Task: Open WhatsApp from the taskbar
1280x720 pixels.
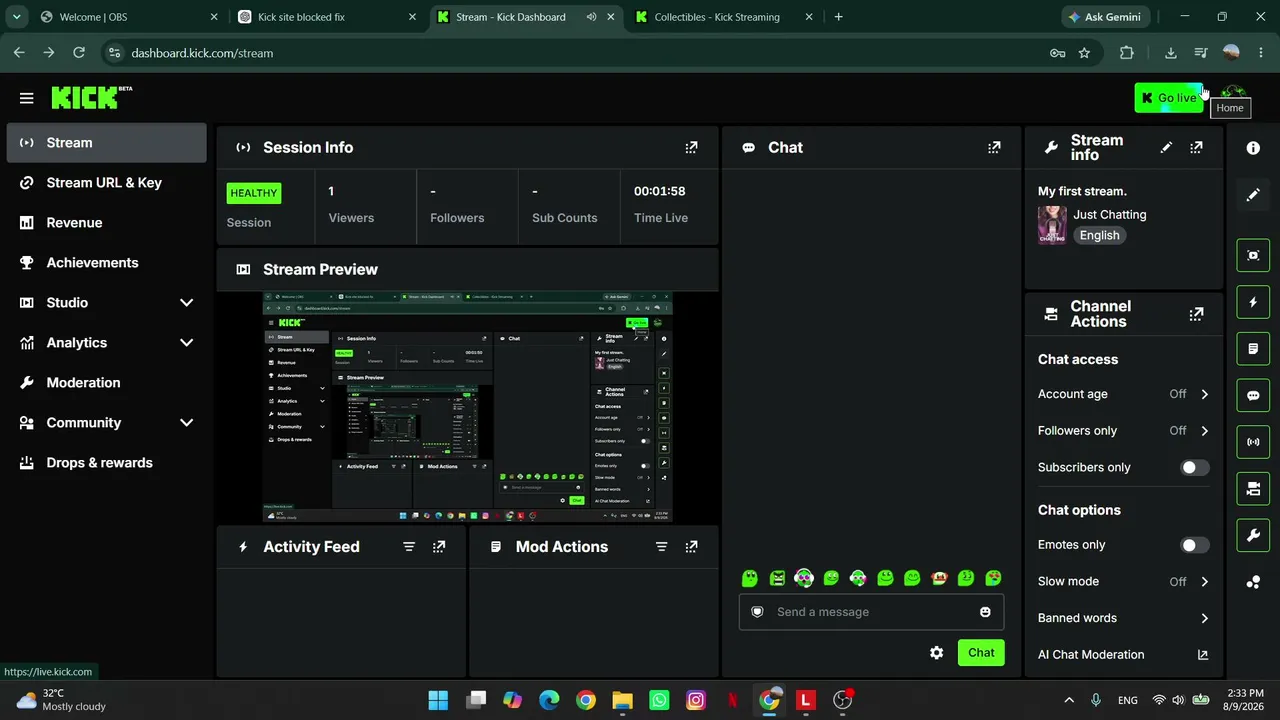Action: [659, 700]
